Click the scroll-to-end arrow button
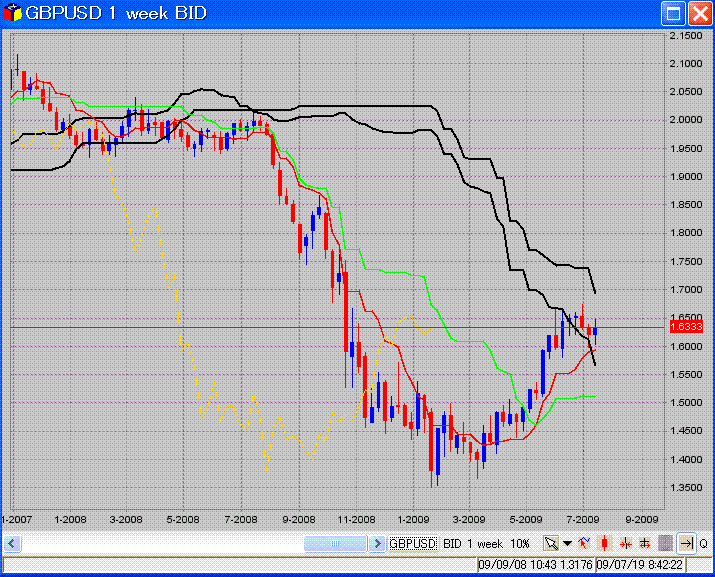715x577 pixels. (686, 544)
